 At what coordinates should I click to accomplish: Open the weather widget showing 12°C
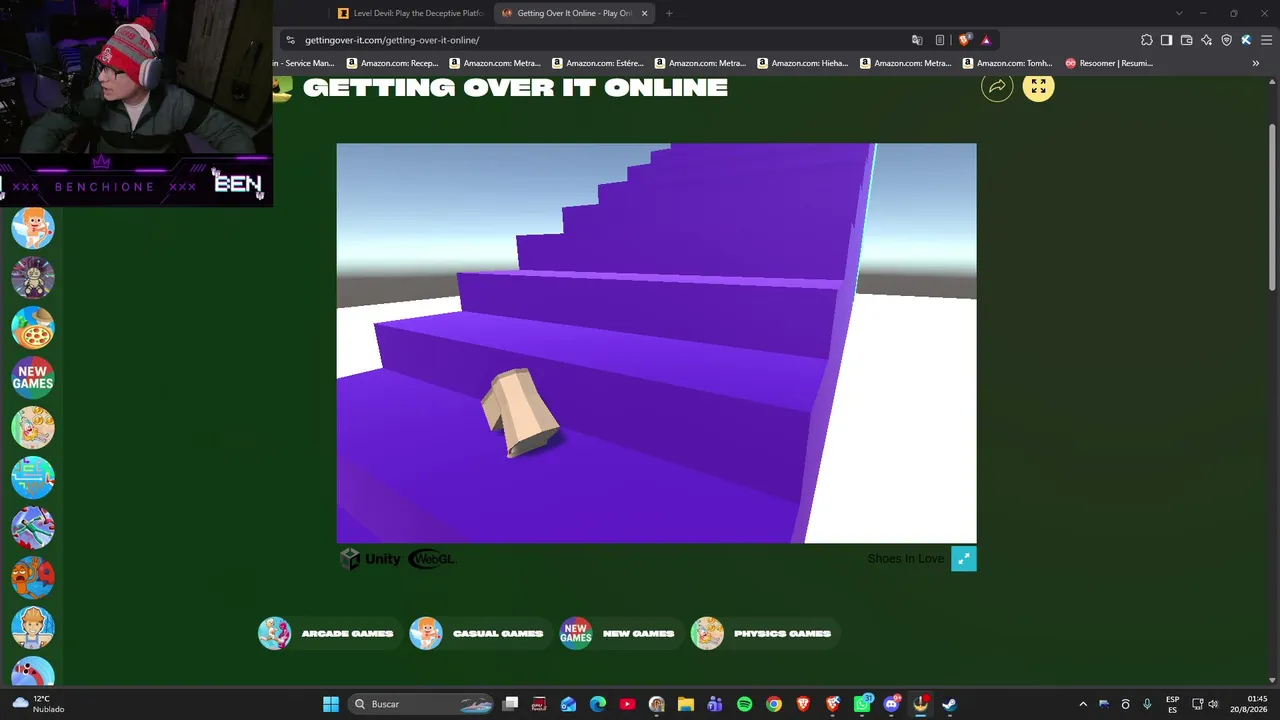click(x=38, y=704)
